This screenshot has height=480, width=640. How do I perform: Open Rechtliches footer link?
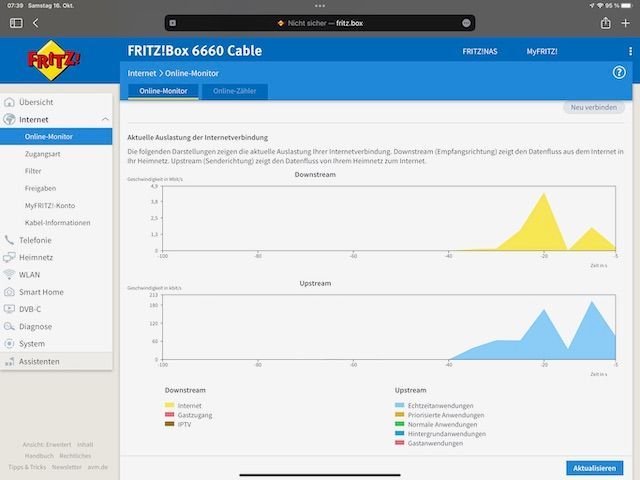[x=75, y=456]
